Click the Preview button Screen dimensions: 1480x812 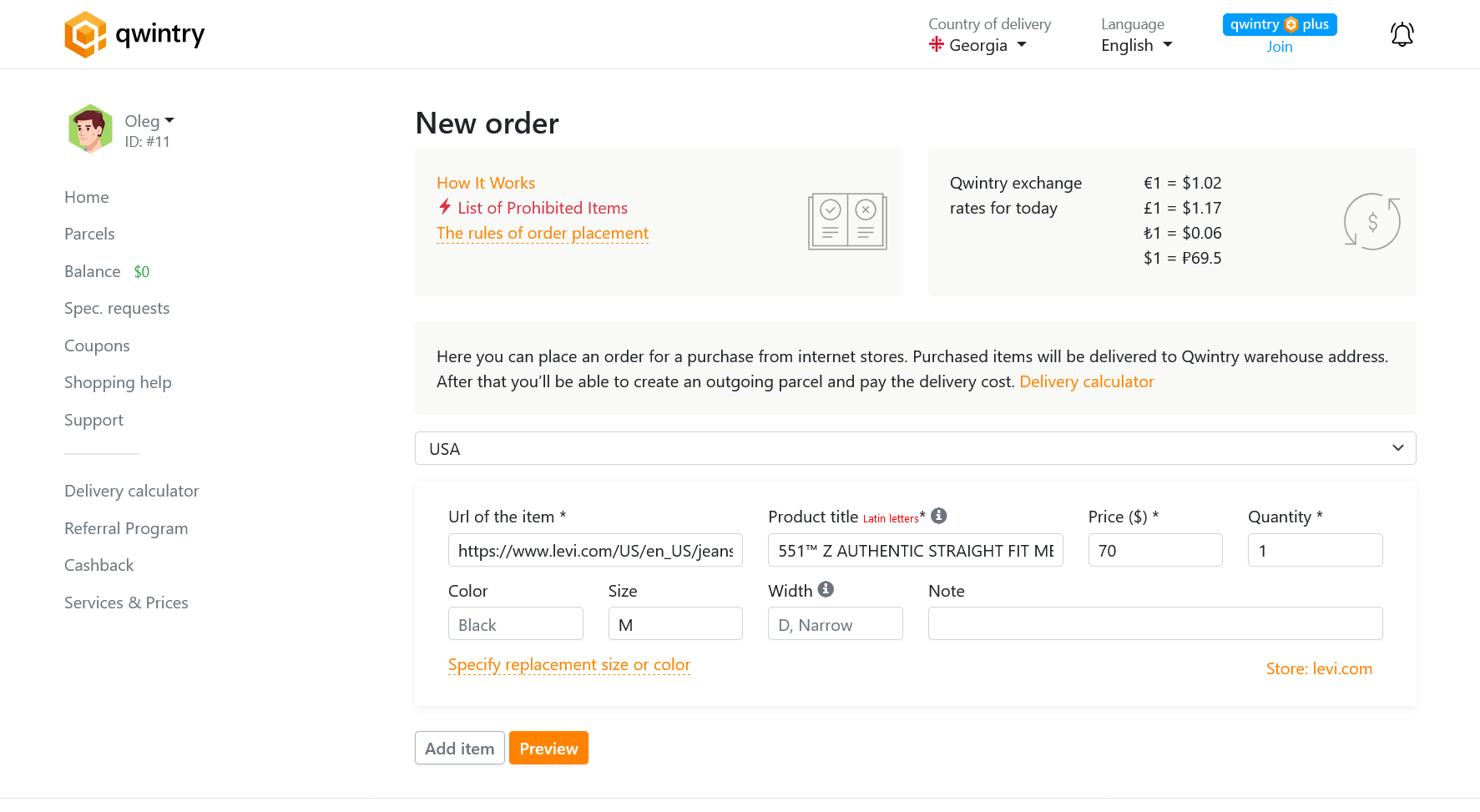548,748
